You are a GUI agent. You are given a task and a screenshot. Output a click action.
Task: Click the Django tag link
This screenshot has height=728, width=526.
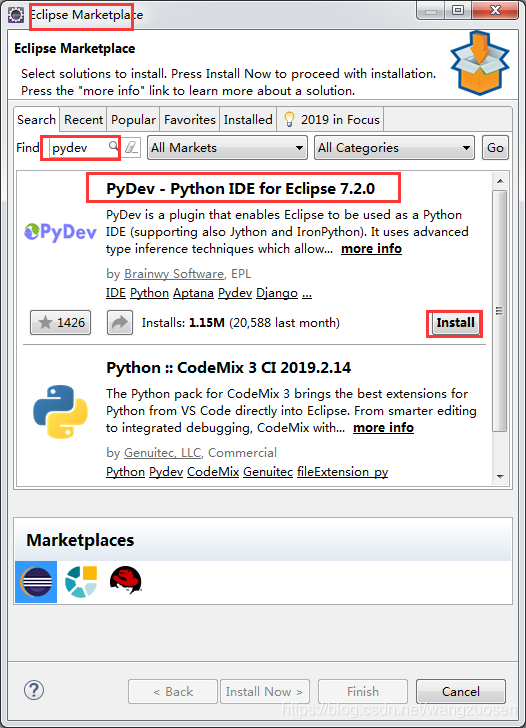277,293
